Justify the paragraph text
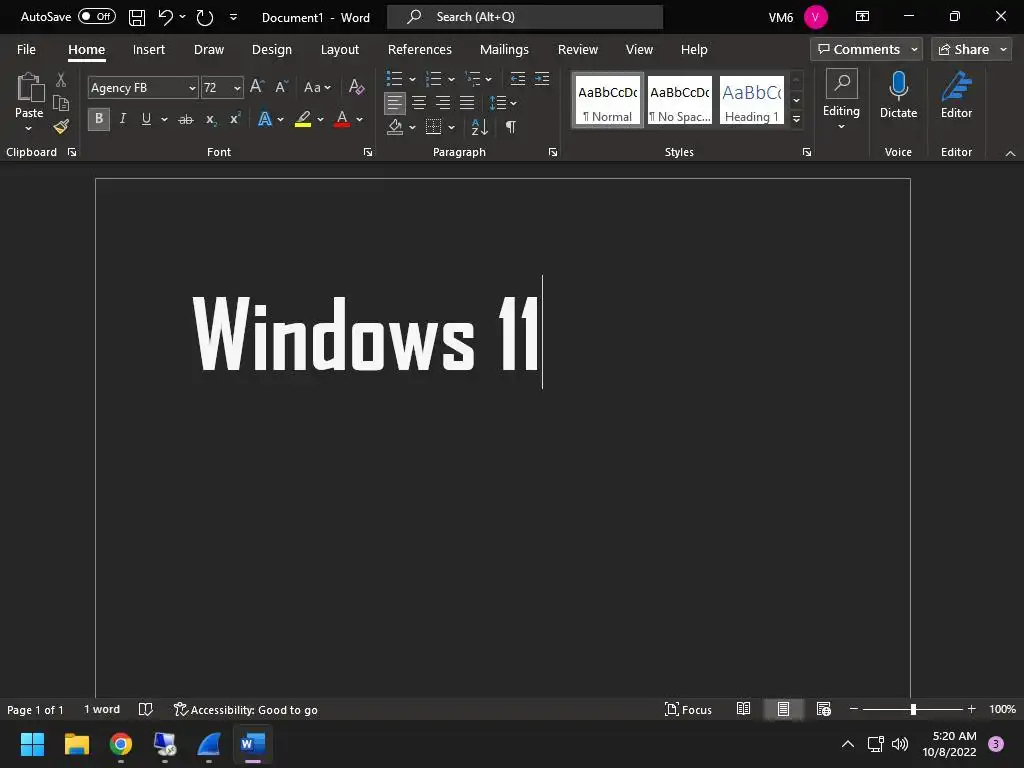Image resolution: width=1024 pixels, height=768 pixels. tap(467, 103)
